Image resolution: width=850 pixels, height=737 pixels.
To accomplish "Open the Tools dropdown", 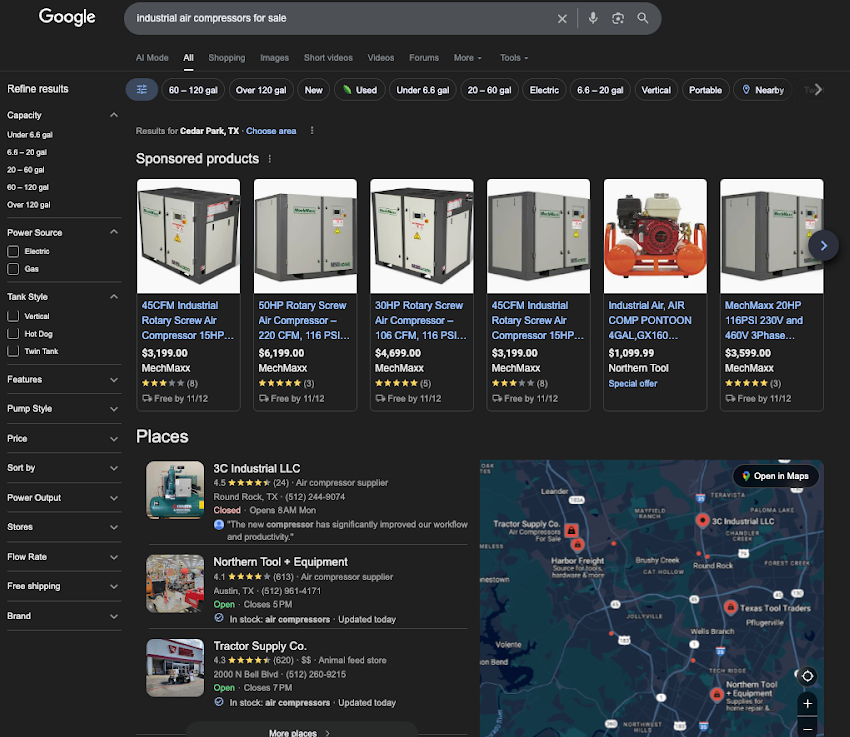I will click(x=514, y=57).
